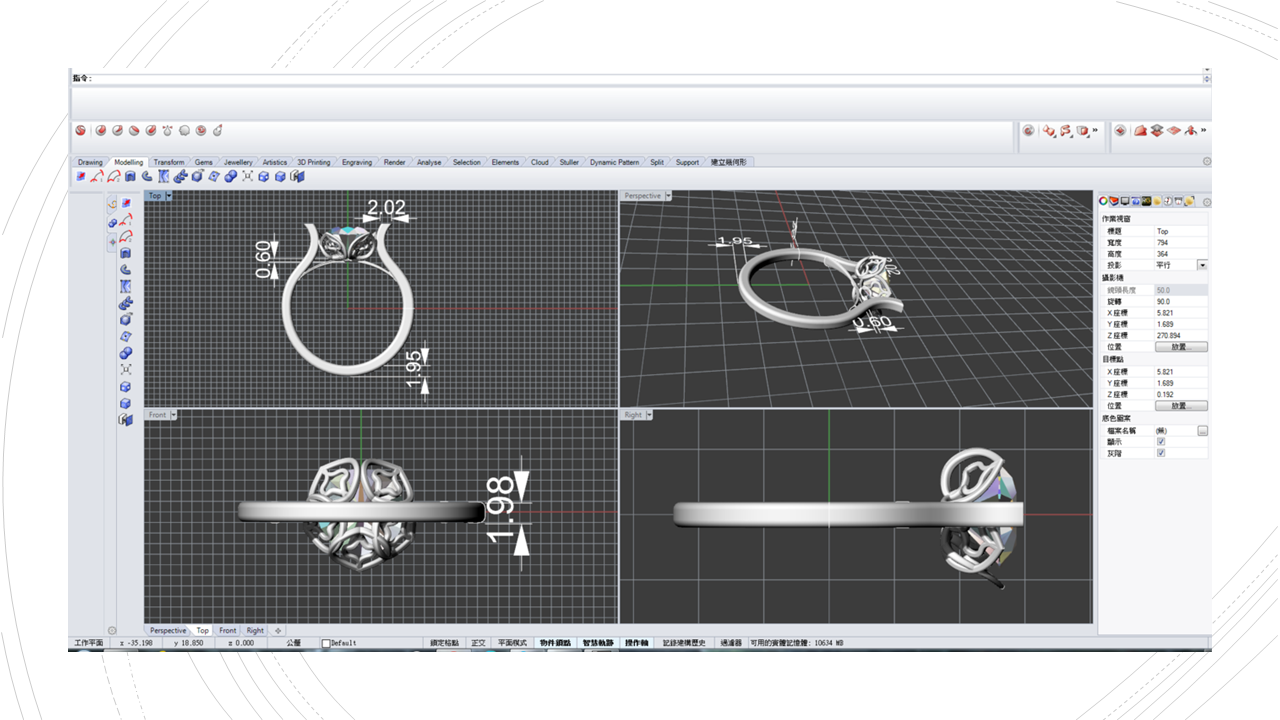
Task: Open the 3D Printing ribbon tab
Action: click(313, 162)
